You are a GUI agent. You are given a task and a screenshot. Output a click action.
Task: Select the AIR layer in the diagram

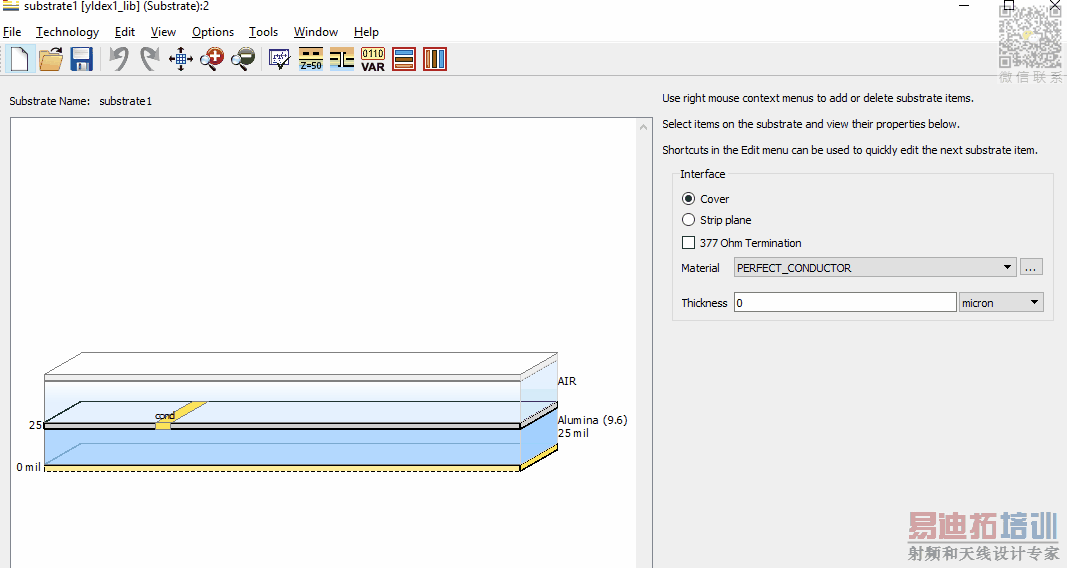[x=282, y=401]
